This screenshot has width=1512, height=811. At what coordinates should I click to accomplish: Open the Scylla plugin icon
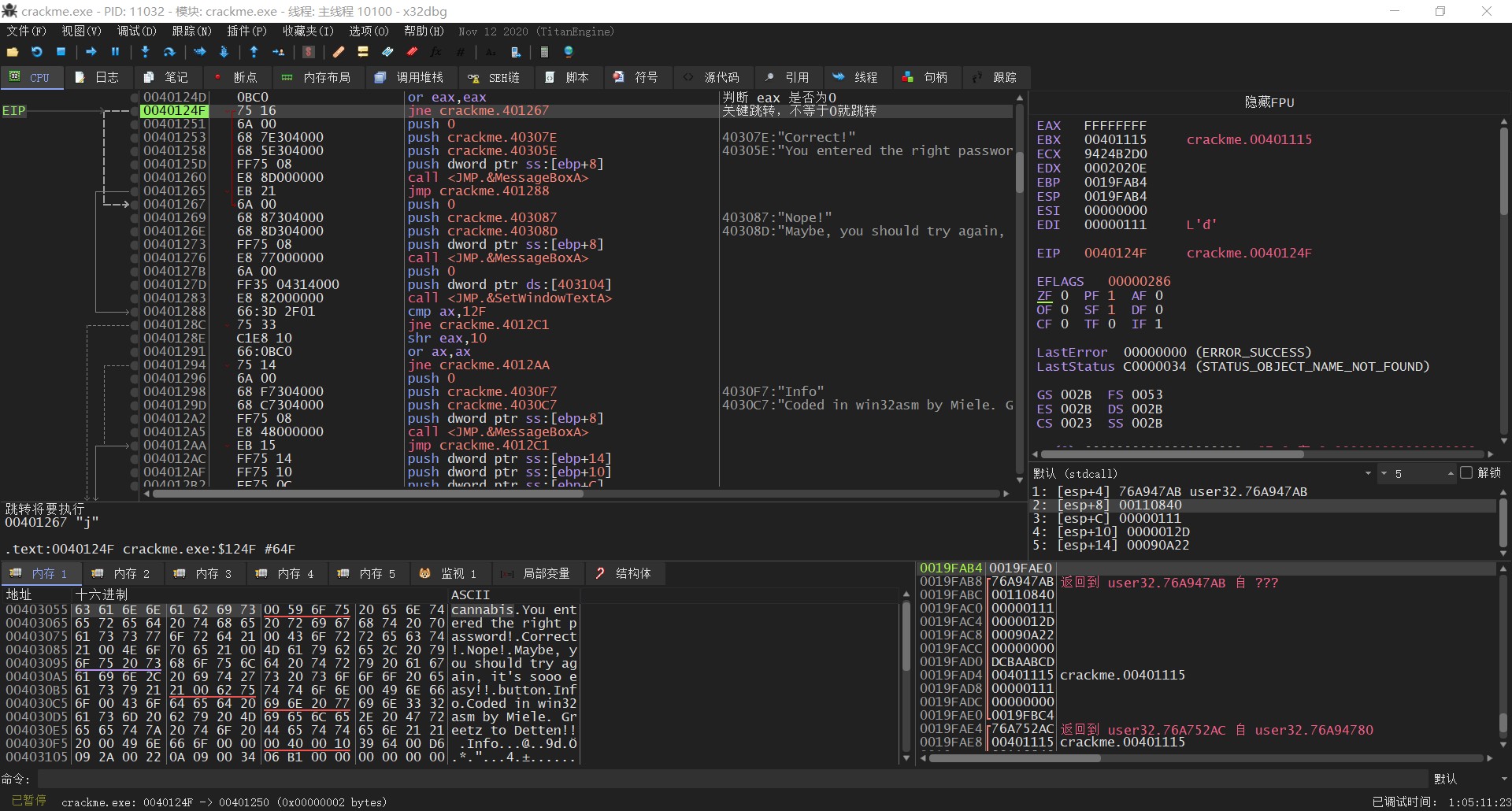309,52
